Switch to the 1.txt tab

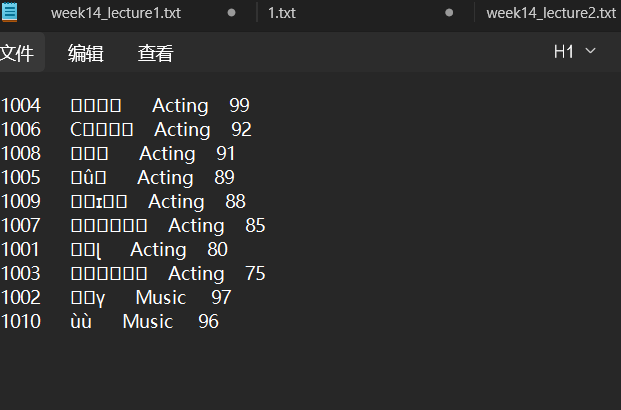click(x=281, y=13)
